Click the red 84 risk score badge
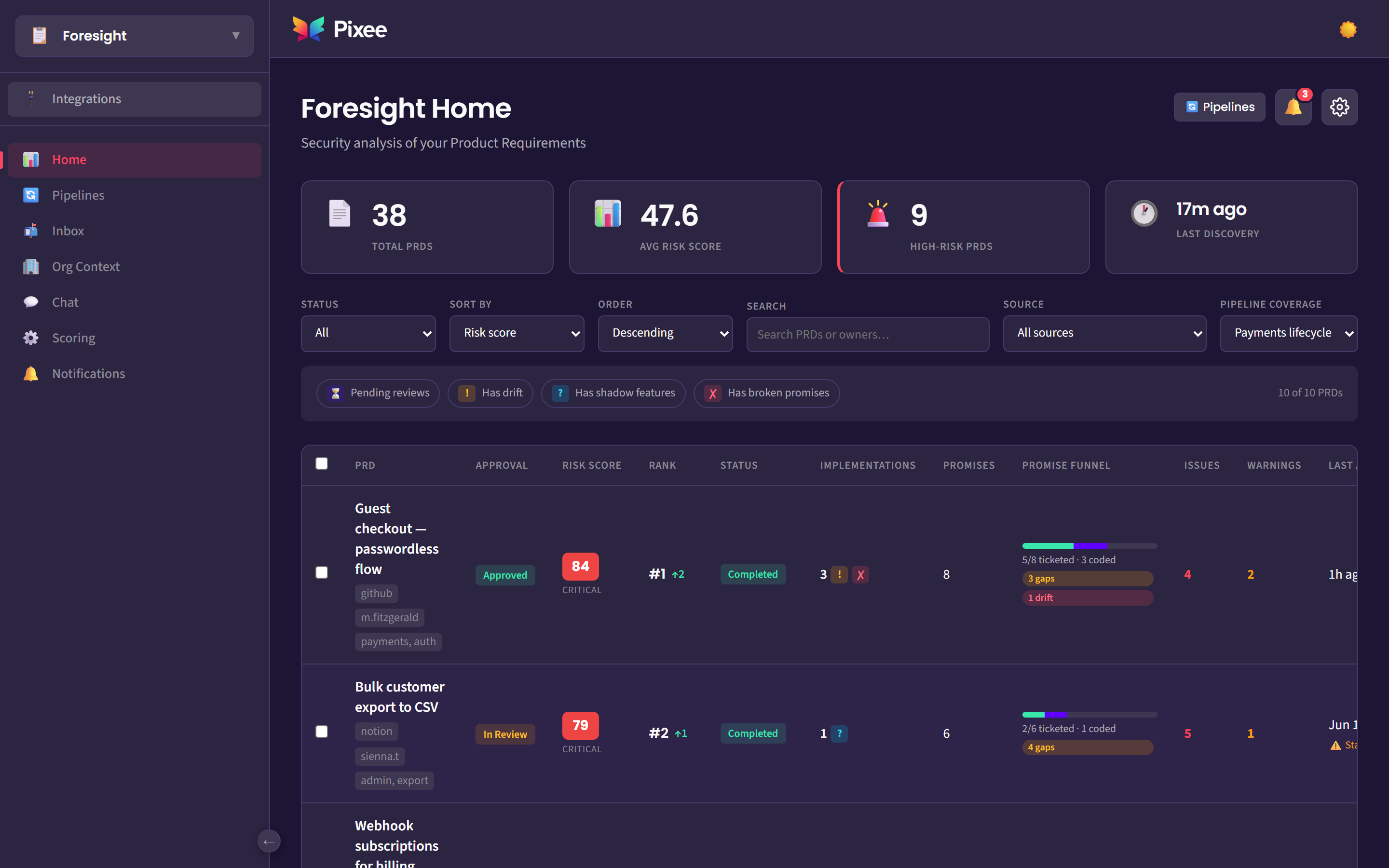 [580, 567]
